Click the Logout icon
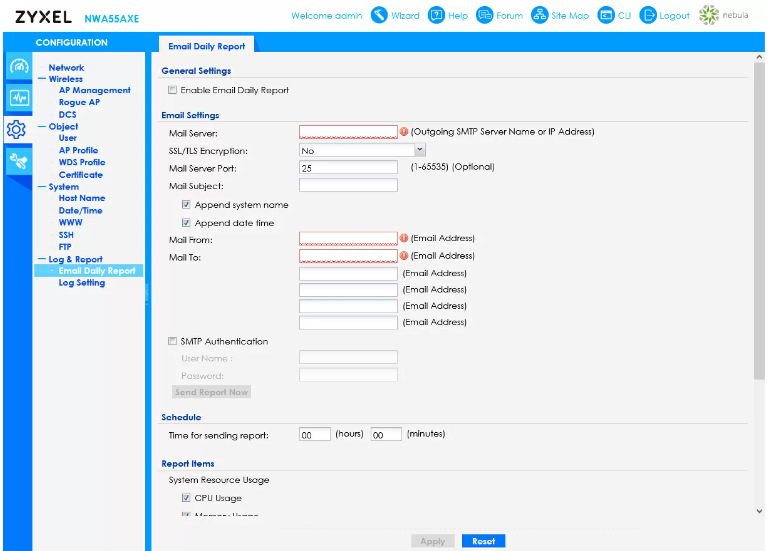 click(x=649, y=16)
